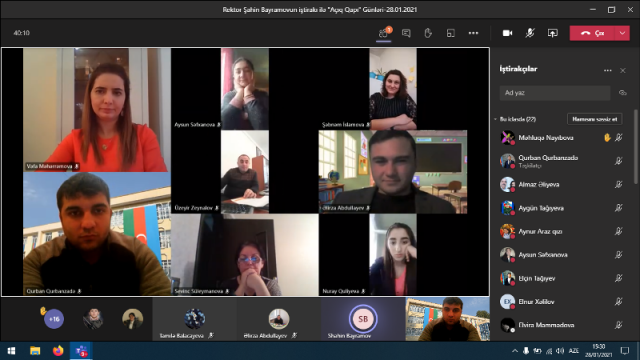Click the red Çıx leave button
Image resolution: width=640 pixels, height=360 pixels.
[x=592, y=33]
